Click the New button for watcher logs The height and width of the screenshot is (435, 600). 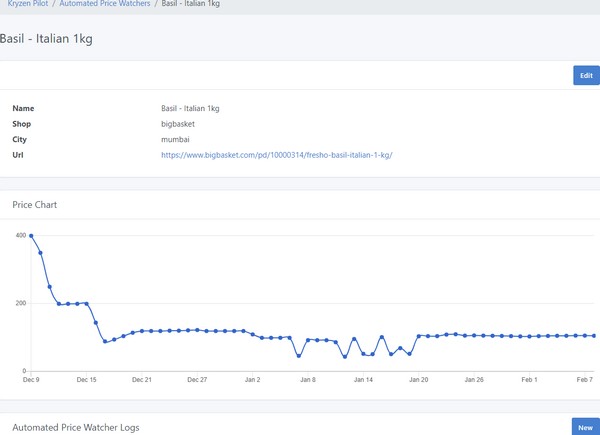[586, 427]
